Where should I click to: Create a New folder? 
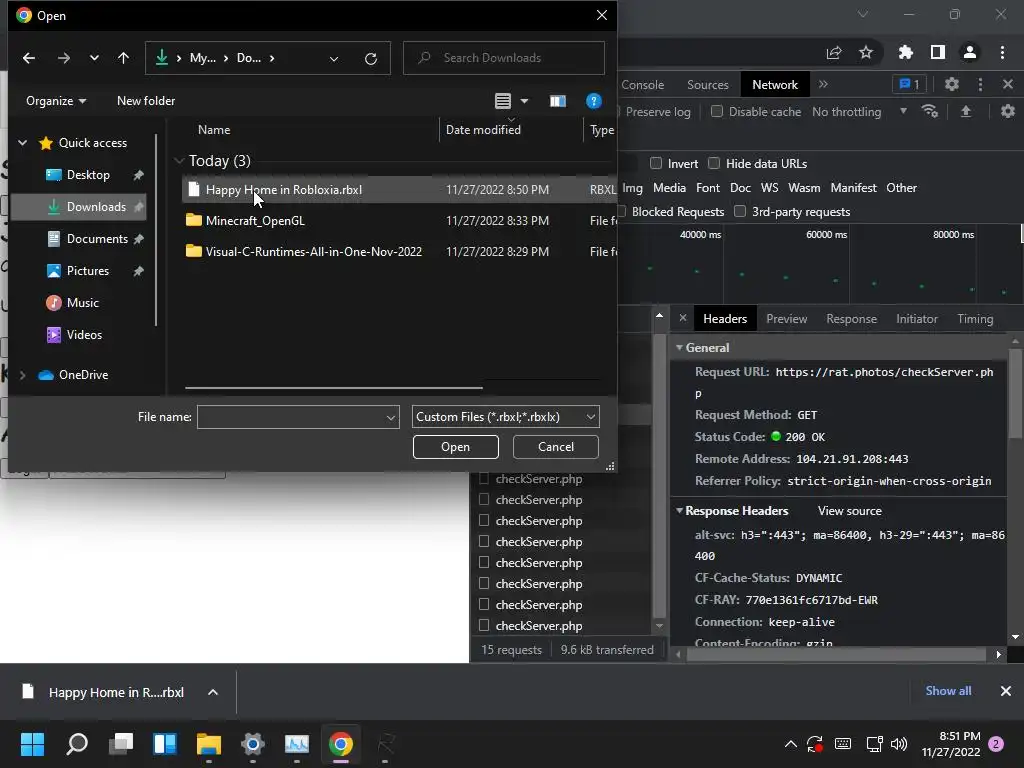[x=146, y=101]
